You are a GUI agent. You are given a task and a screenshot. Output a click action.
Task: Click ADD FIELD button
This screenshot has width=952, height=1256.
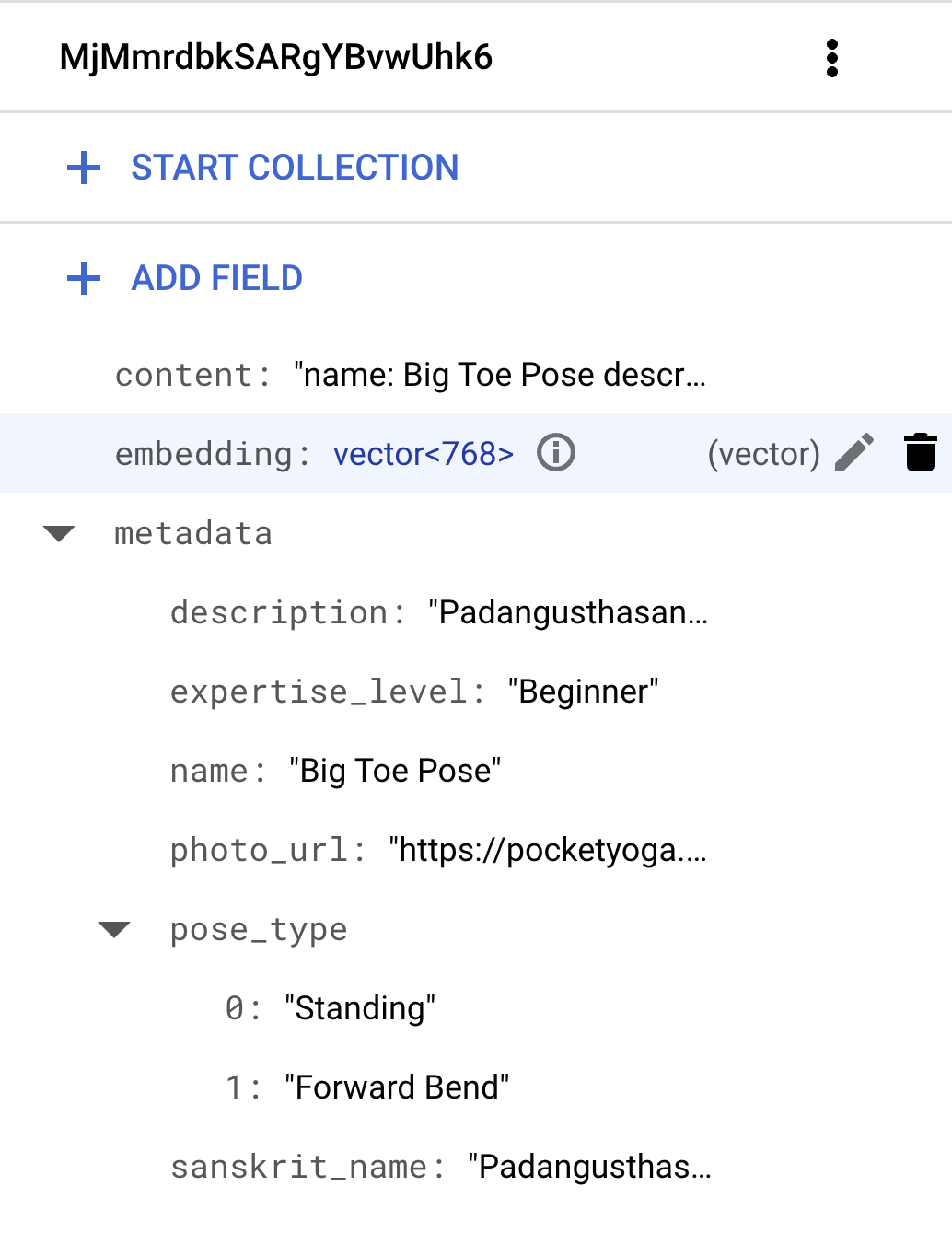point(217,278)
